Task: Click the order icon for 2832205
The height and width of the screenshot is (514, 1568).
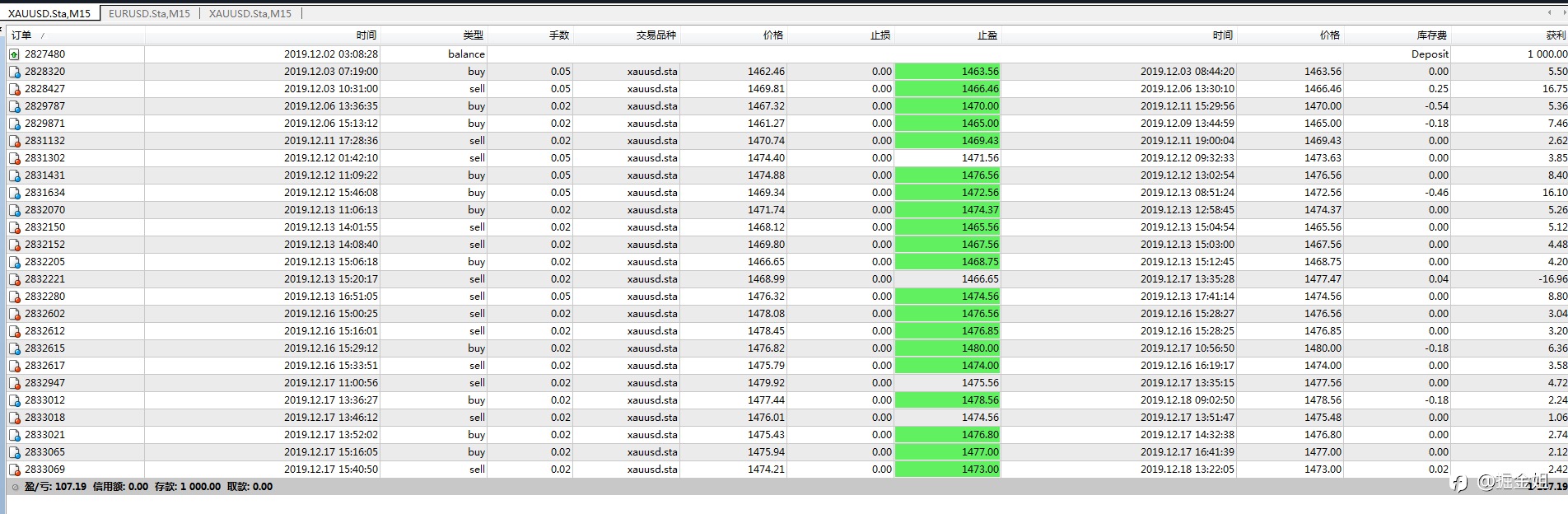Action: (x=15, y=262)
